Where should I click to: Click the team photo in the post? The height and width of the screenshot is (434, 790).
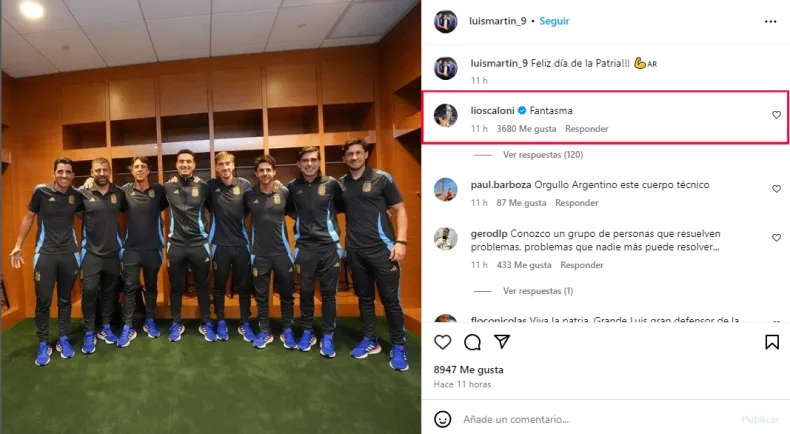(211, 217)
